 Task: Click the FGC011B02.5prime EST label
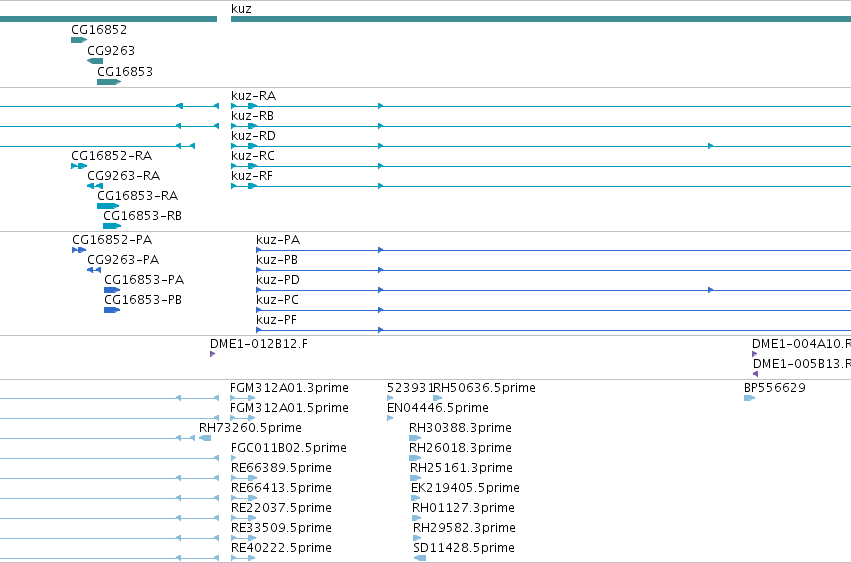[289, 448]
